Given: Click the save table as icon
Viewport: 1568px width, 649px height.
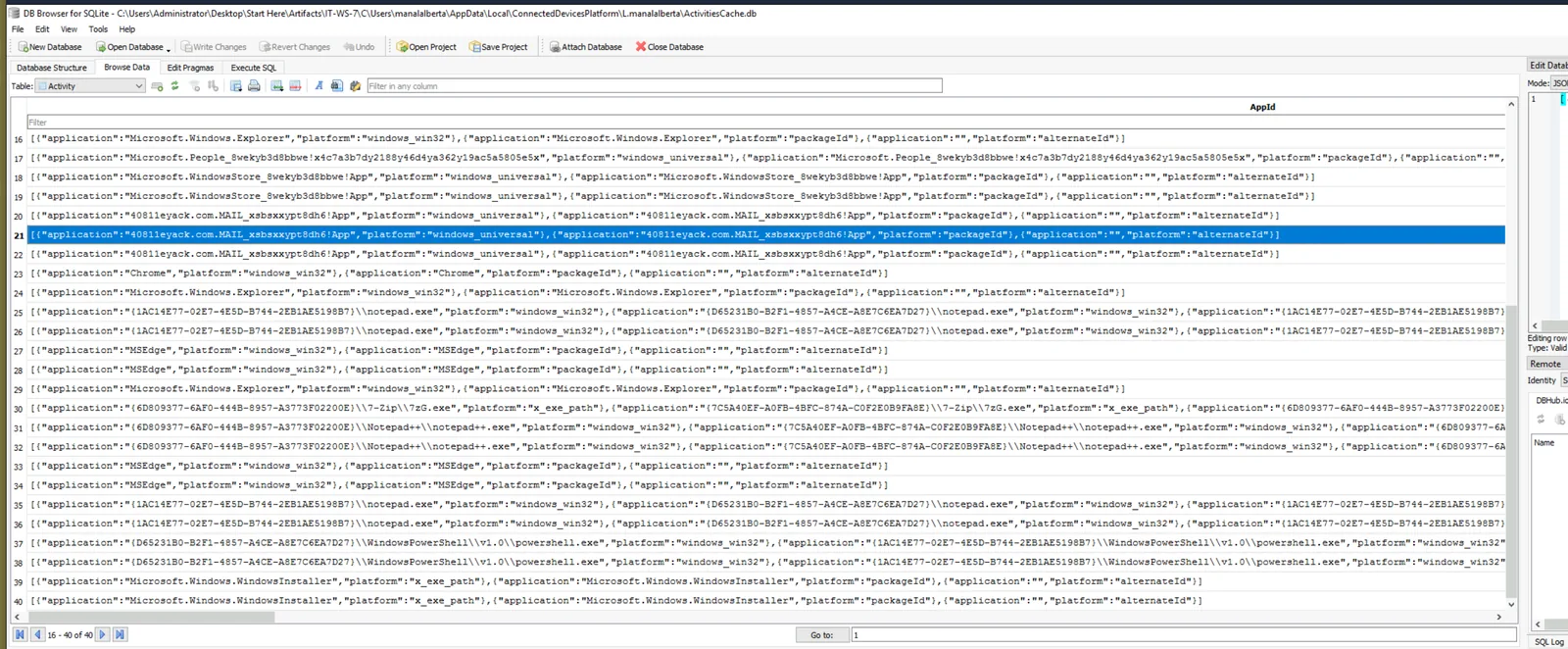Looking at the screenshot, I should (236, 86).
